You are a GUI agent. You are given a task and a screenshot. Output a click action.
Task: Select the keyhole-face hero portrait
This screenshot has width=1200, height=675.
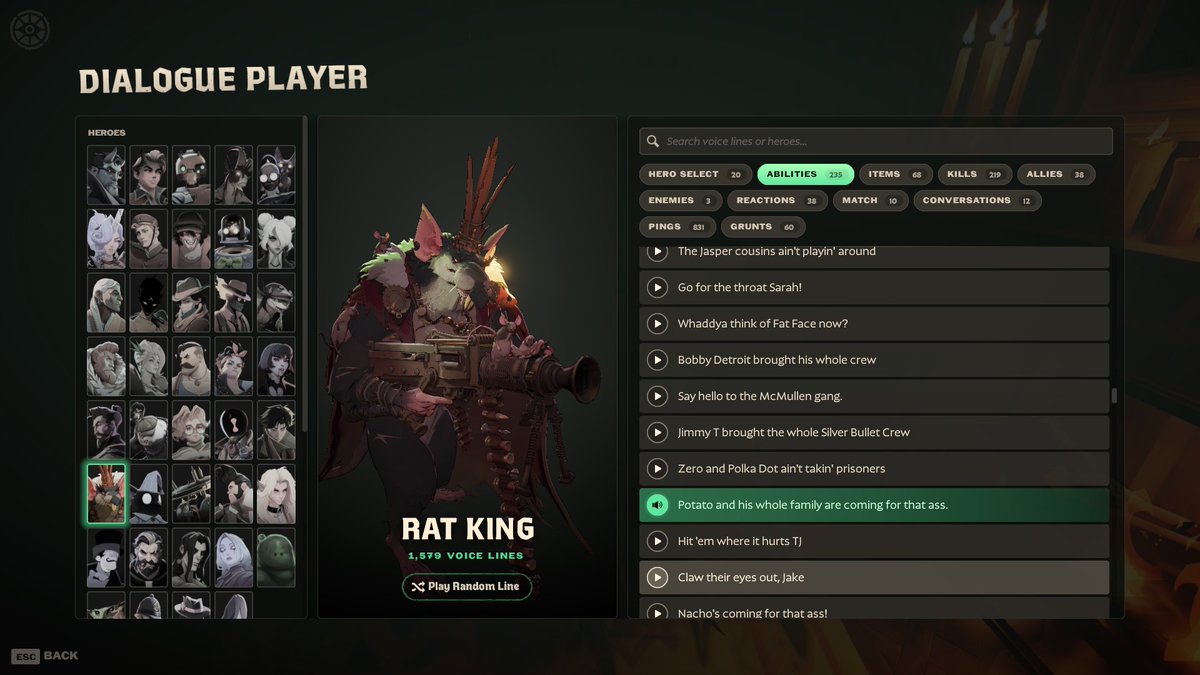tap(234, 430)
